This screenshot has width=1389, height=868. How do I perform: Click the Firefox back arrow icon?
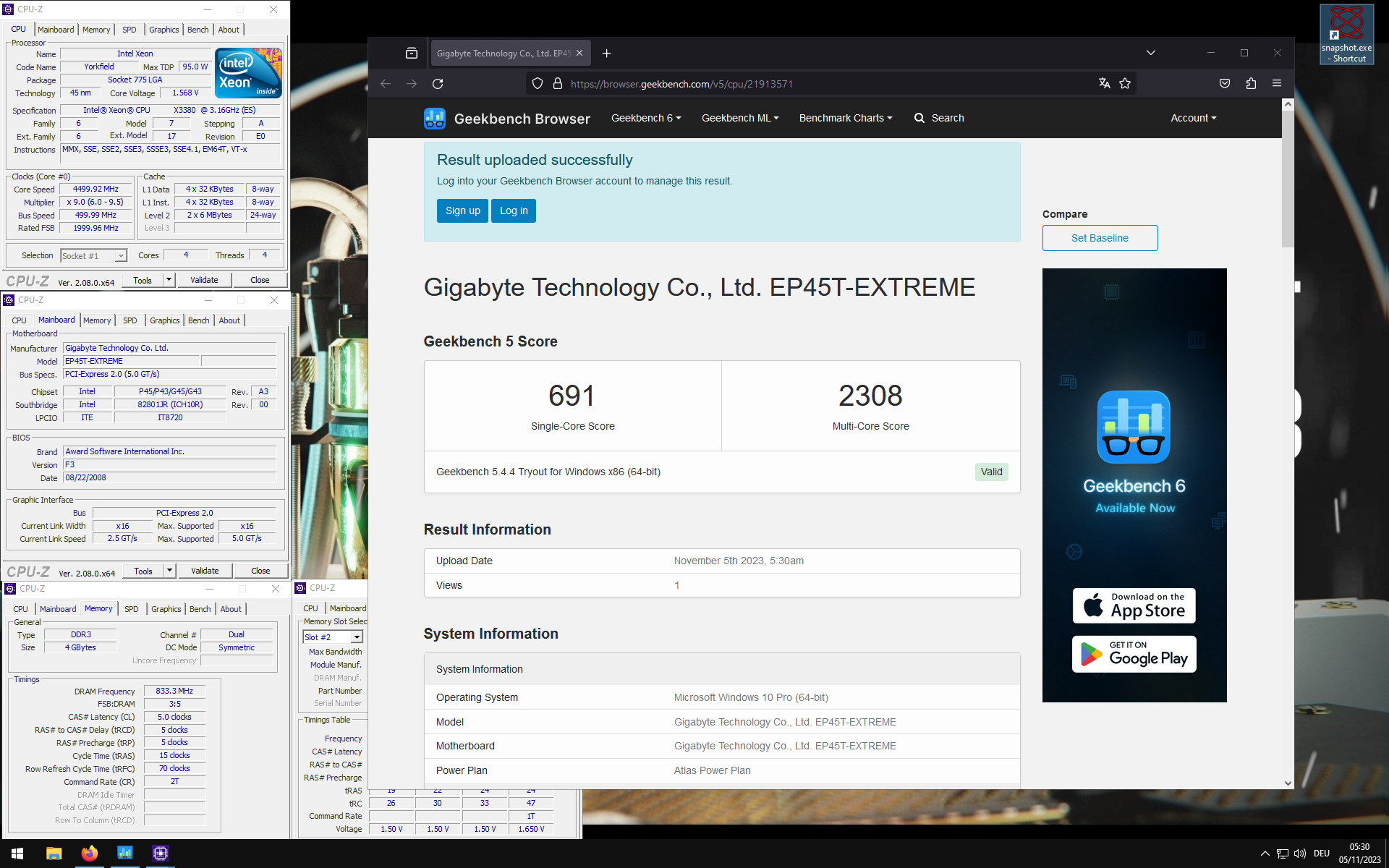click(386, 84)
